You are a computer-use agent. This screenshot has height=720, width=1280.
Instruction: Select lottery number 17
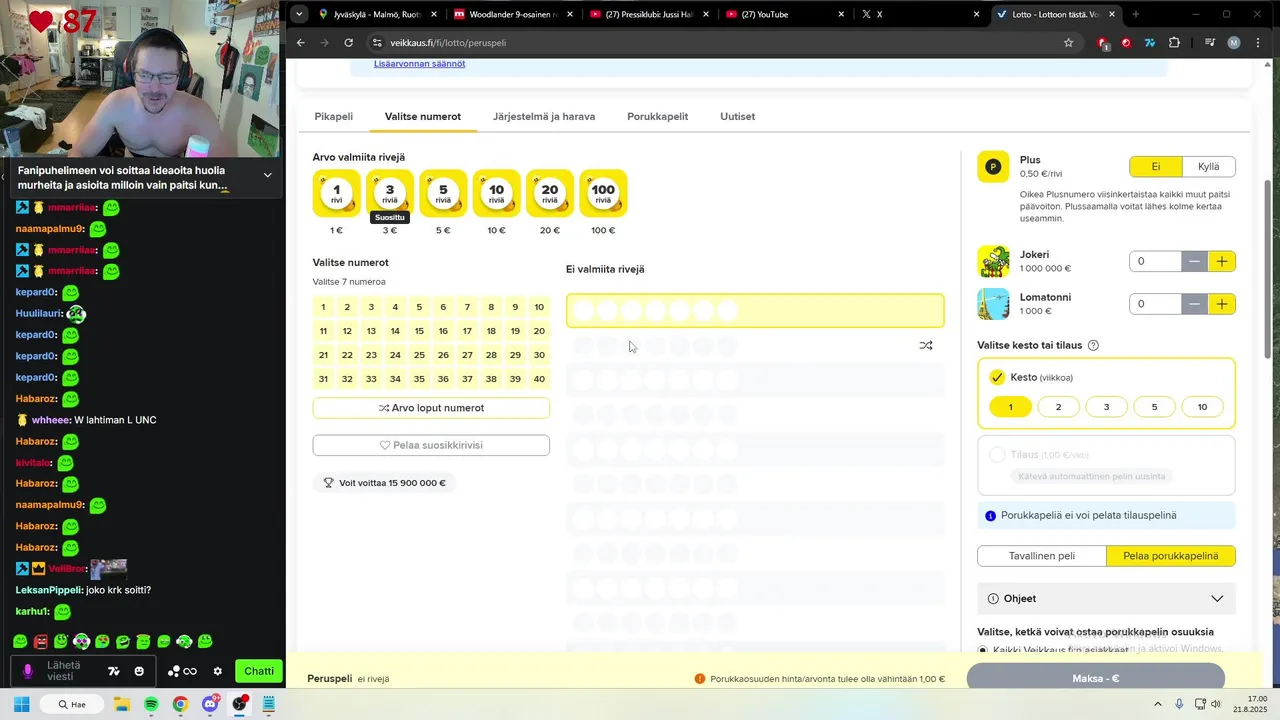(467, 331)
